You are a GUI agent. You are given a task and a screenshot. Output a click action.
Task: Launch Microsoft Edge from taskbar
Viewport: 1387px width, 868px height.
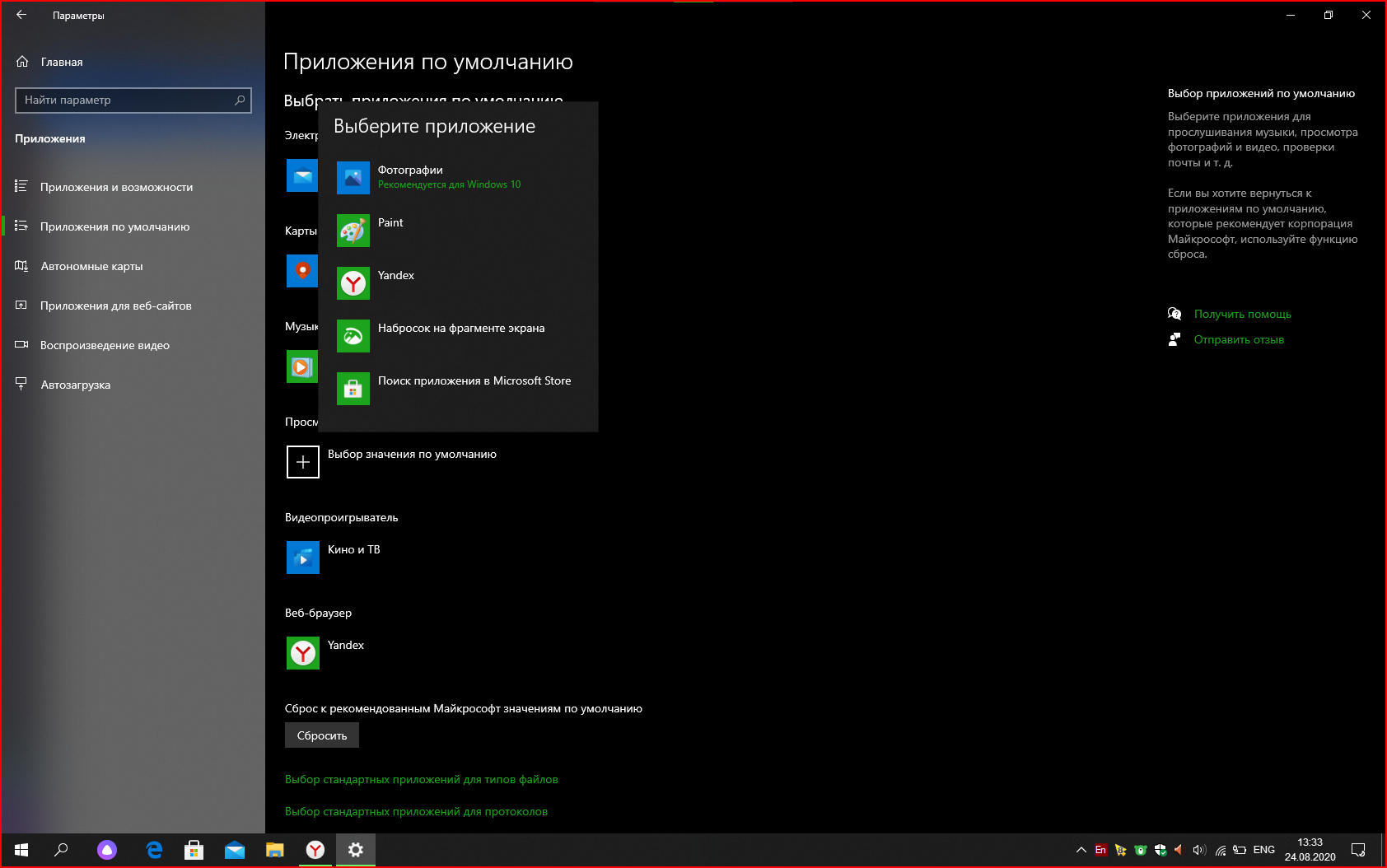154,850
